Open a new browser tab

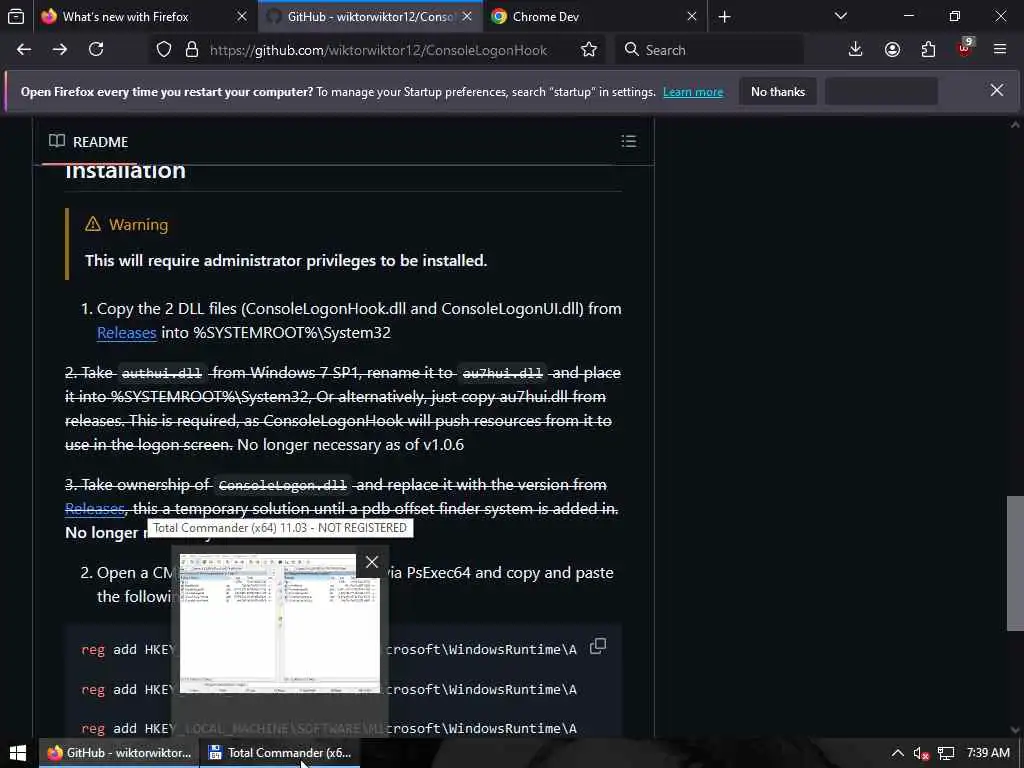pyautogui.click(x=724, y=17)
